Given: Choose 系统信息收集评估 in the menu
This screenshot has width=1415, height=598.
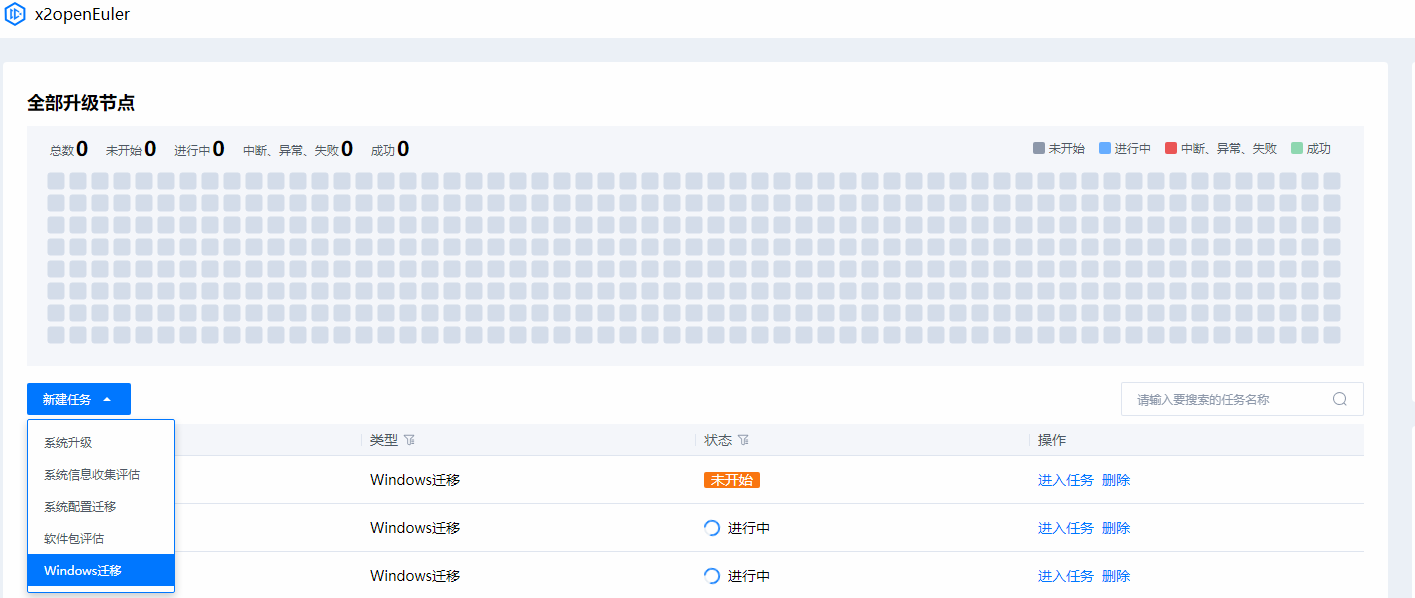Looking at the screenshot, I should point(92,474).
